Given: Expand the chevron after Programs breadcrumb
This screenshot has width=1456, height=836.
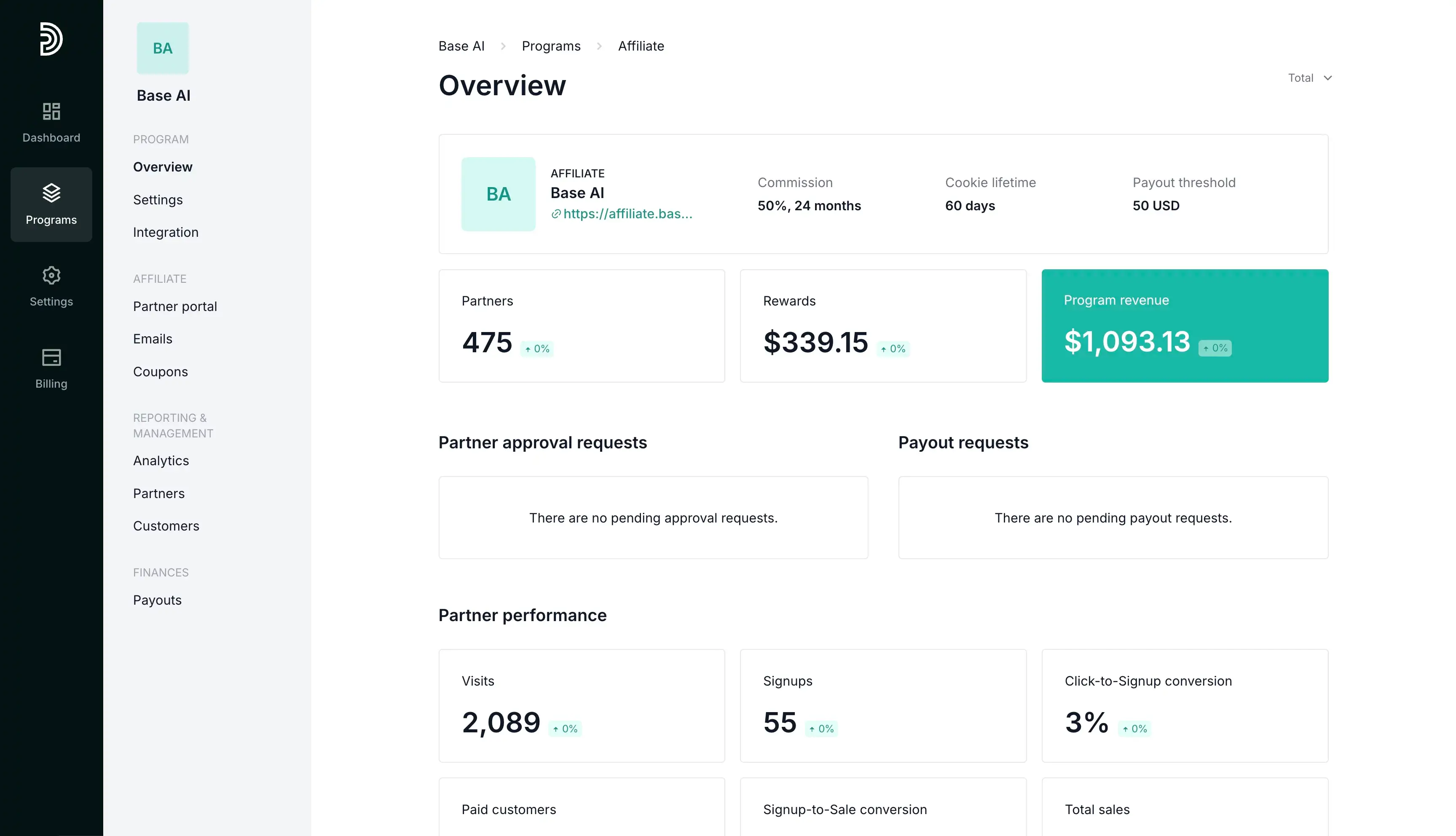Looking at the screenshot, I should pyautogui.click(x=599, y=46).
